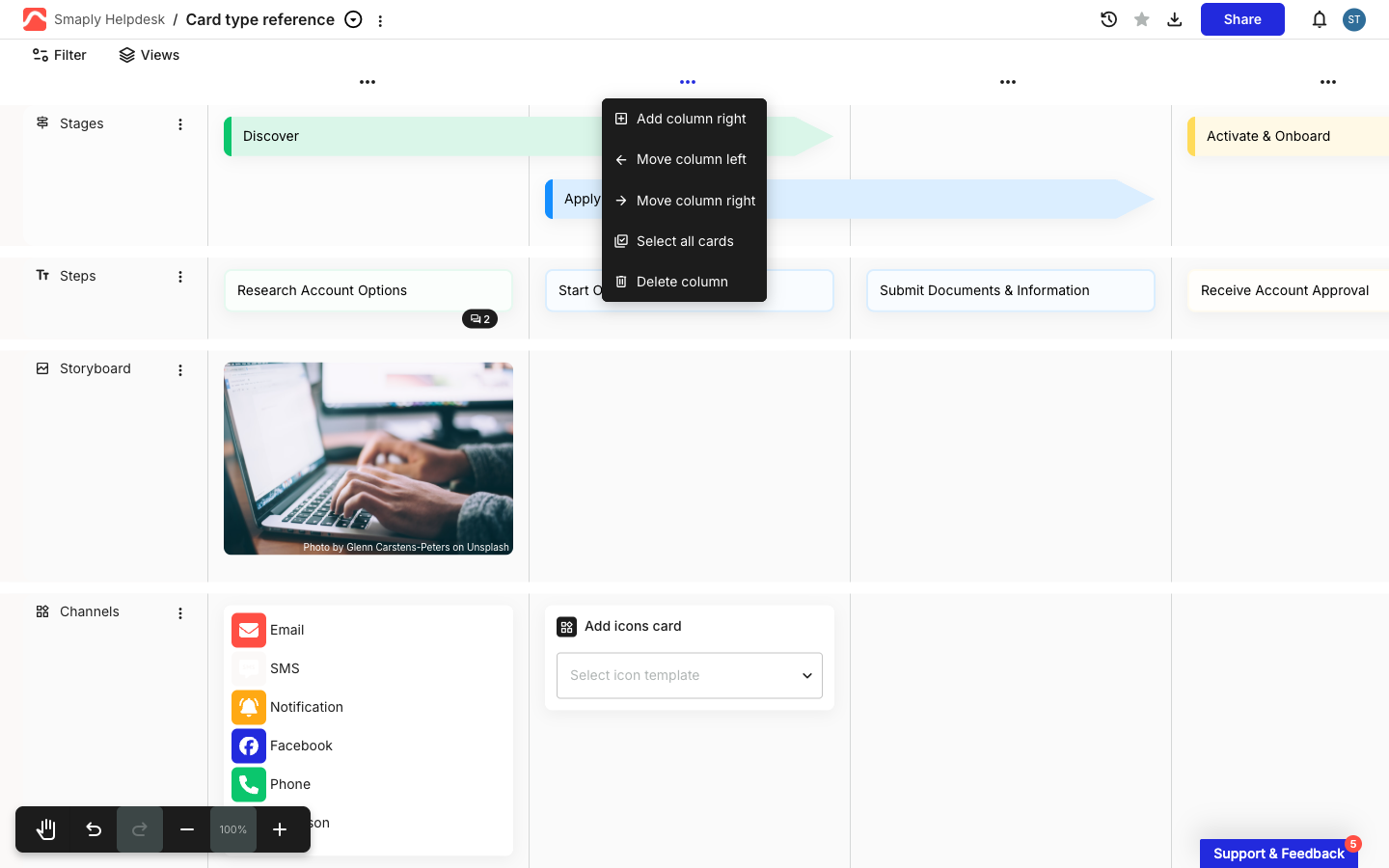Click the Smaply logo

35,19
